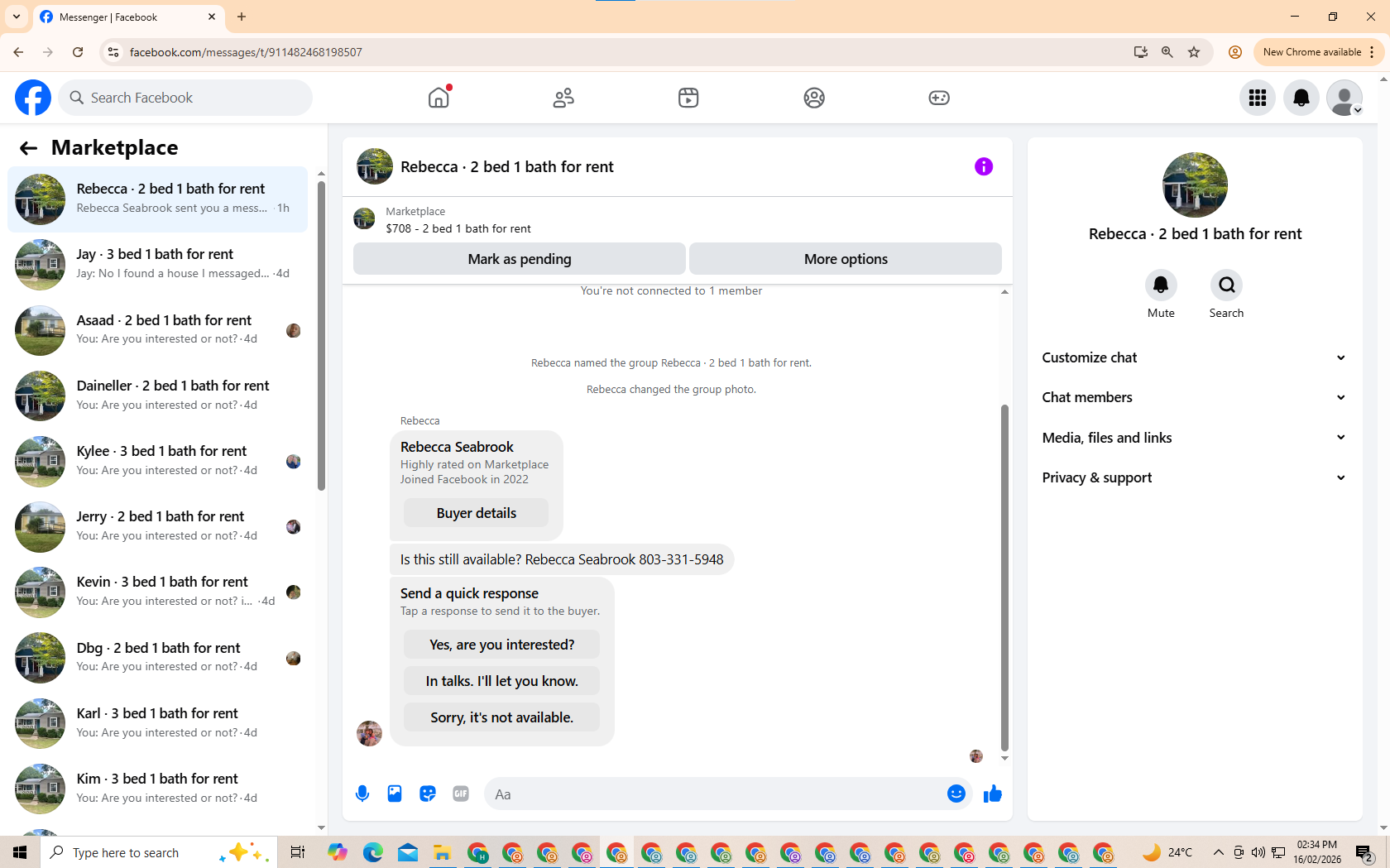The height and width of the screenshot is (868, 1390).
Task: Open notifications bell in Facebook header
Action: click(x=1301, y=98)
